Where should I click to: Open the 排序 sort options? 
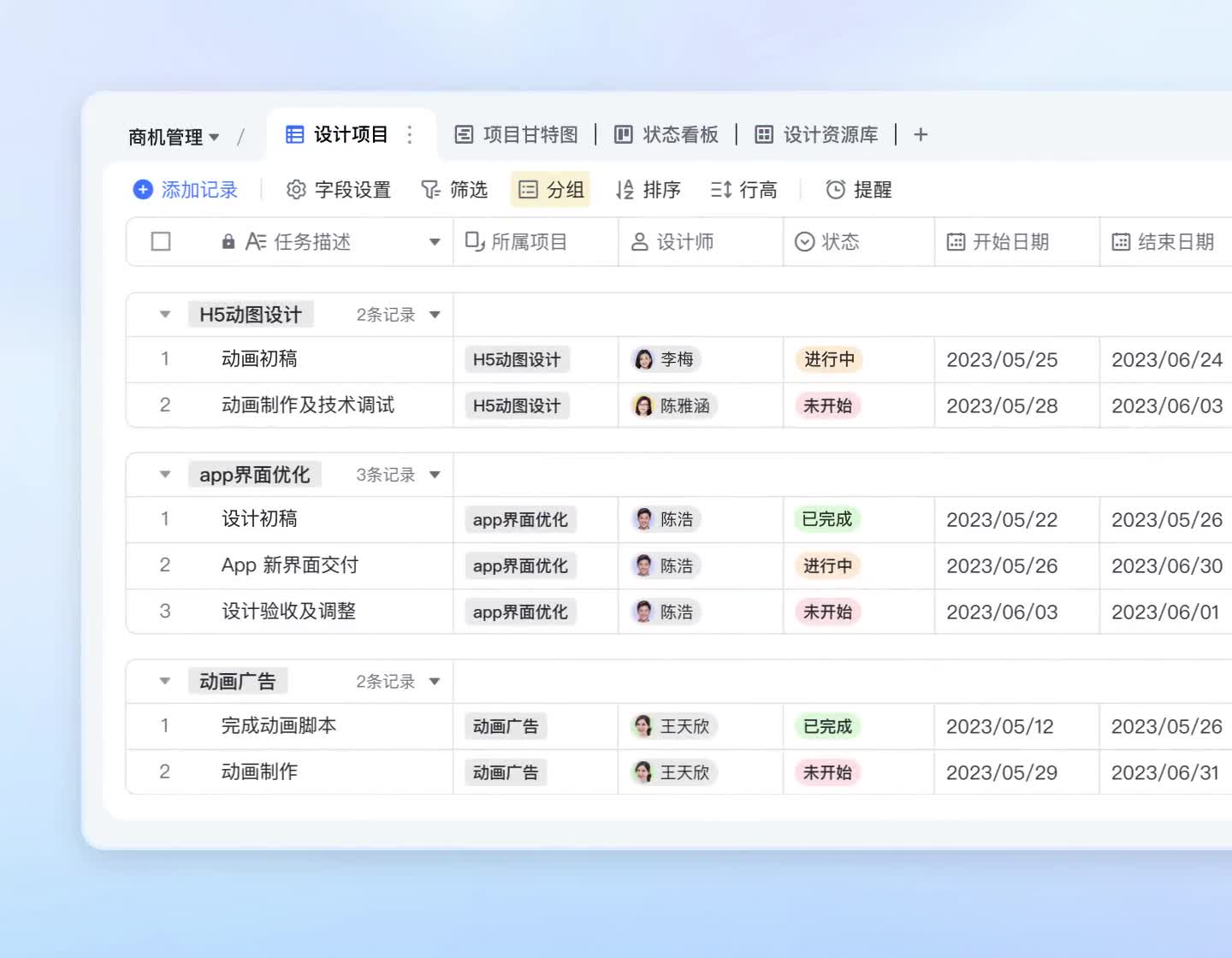pyautogui.click(x=648, y=189)
